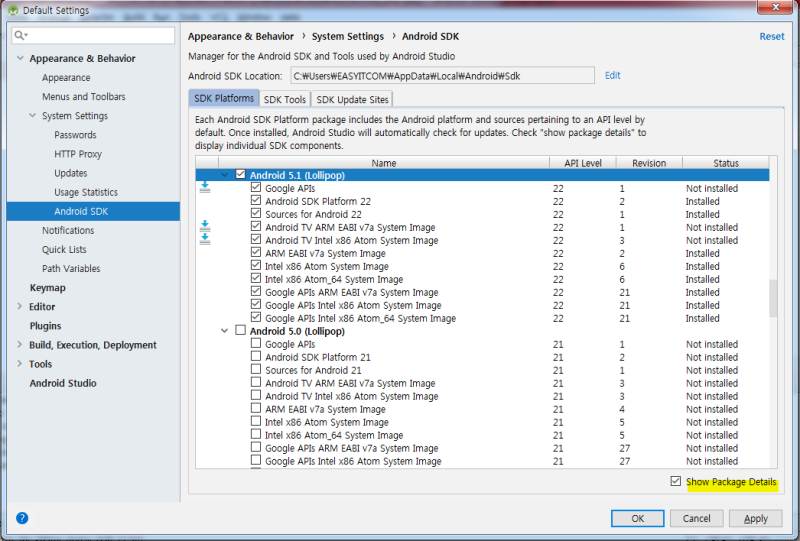Check Sources for Android 21
This screenshot has height=541, width=800.
(256, 369)
